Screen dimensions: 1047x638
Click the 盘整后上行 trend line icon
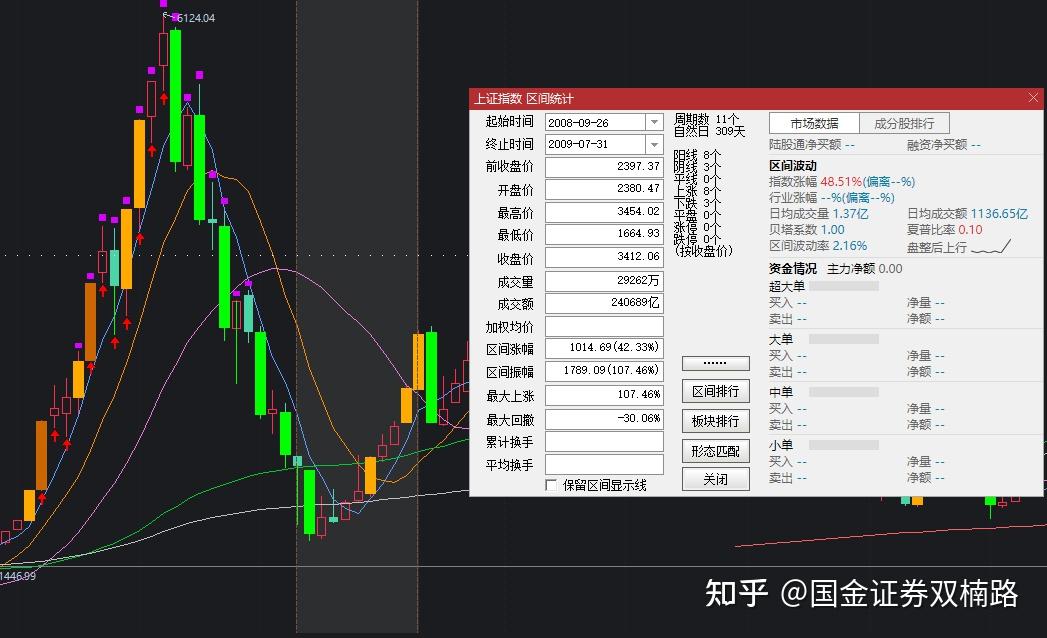click(991, 247)
